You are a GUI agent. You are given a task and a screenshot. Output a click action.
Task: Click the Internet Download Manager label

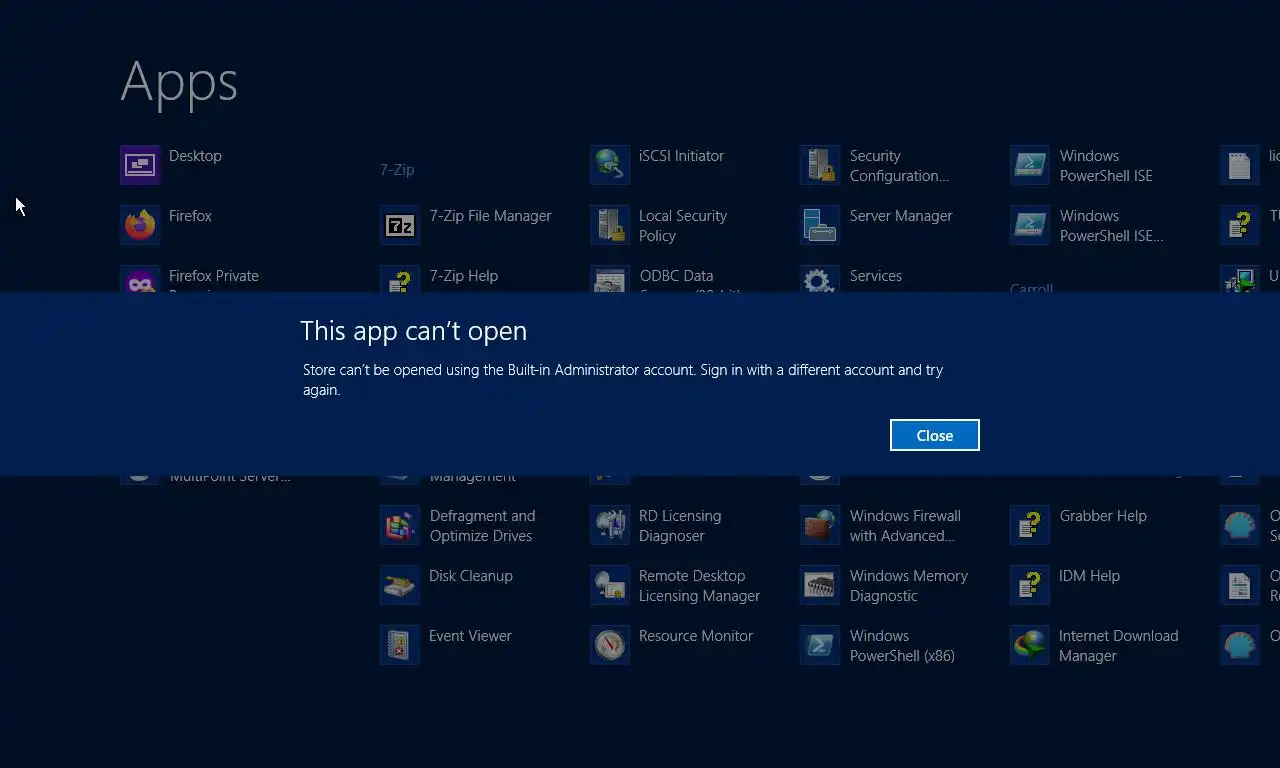1118,646
